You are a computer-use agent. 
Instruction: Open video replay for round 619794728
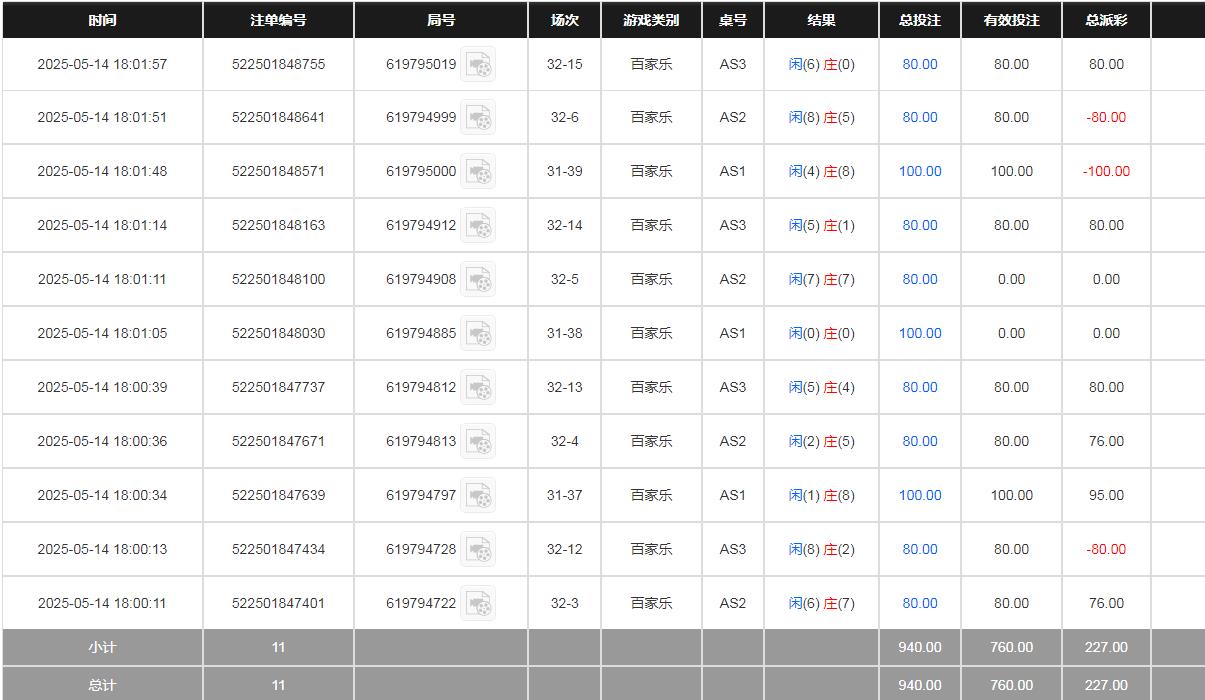pyautogui.click(x=478, y=550)
